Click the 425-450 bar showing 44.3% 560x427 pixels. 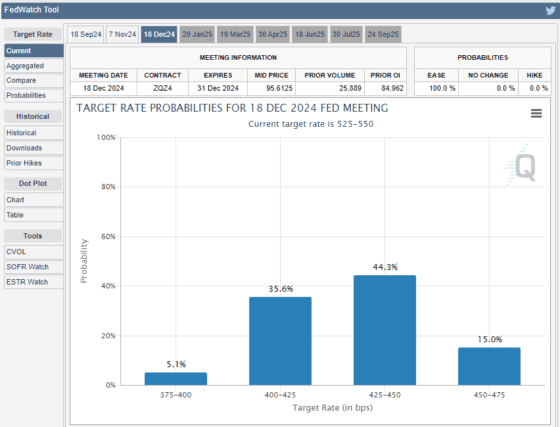(x=385, y=330)
